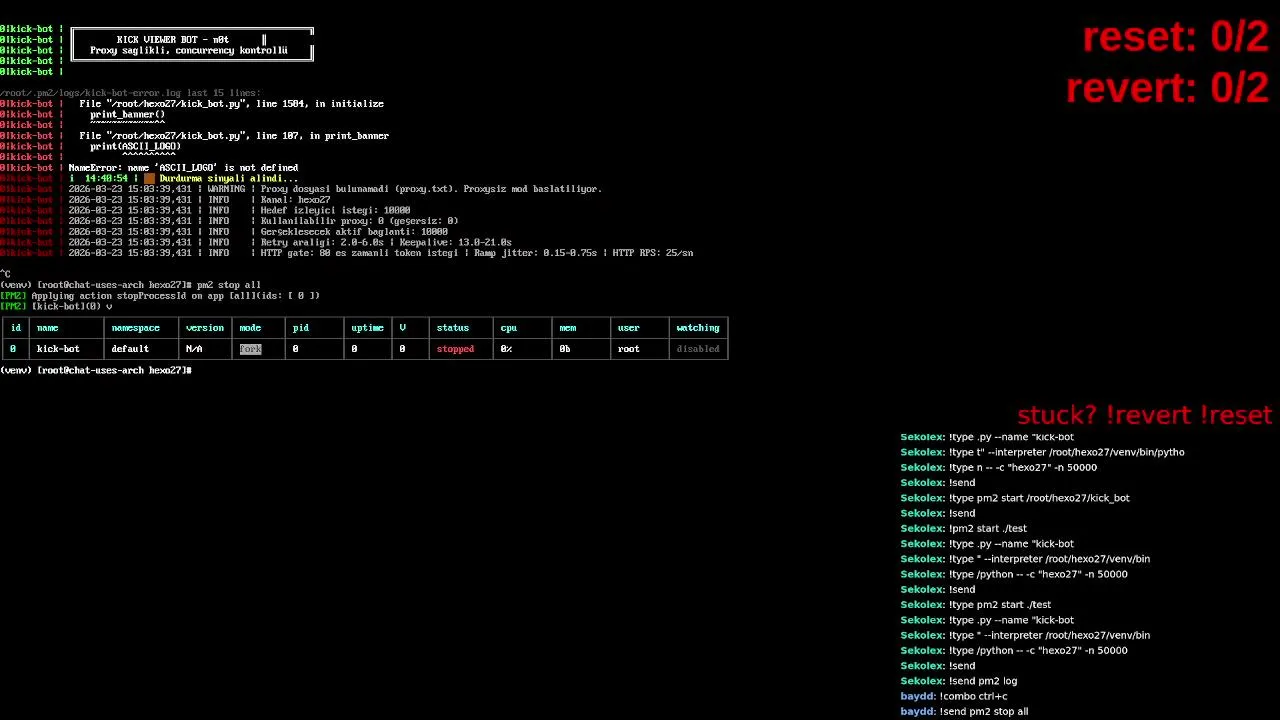Image resolution: width=1280 pixels, height=720 pixels.
Task: Click the 'Kanal: hexo27' log line
Action: pos(199,200)
